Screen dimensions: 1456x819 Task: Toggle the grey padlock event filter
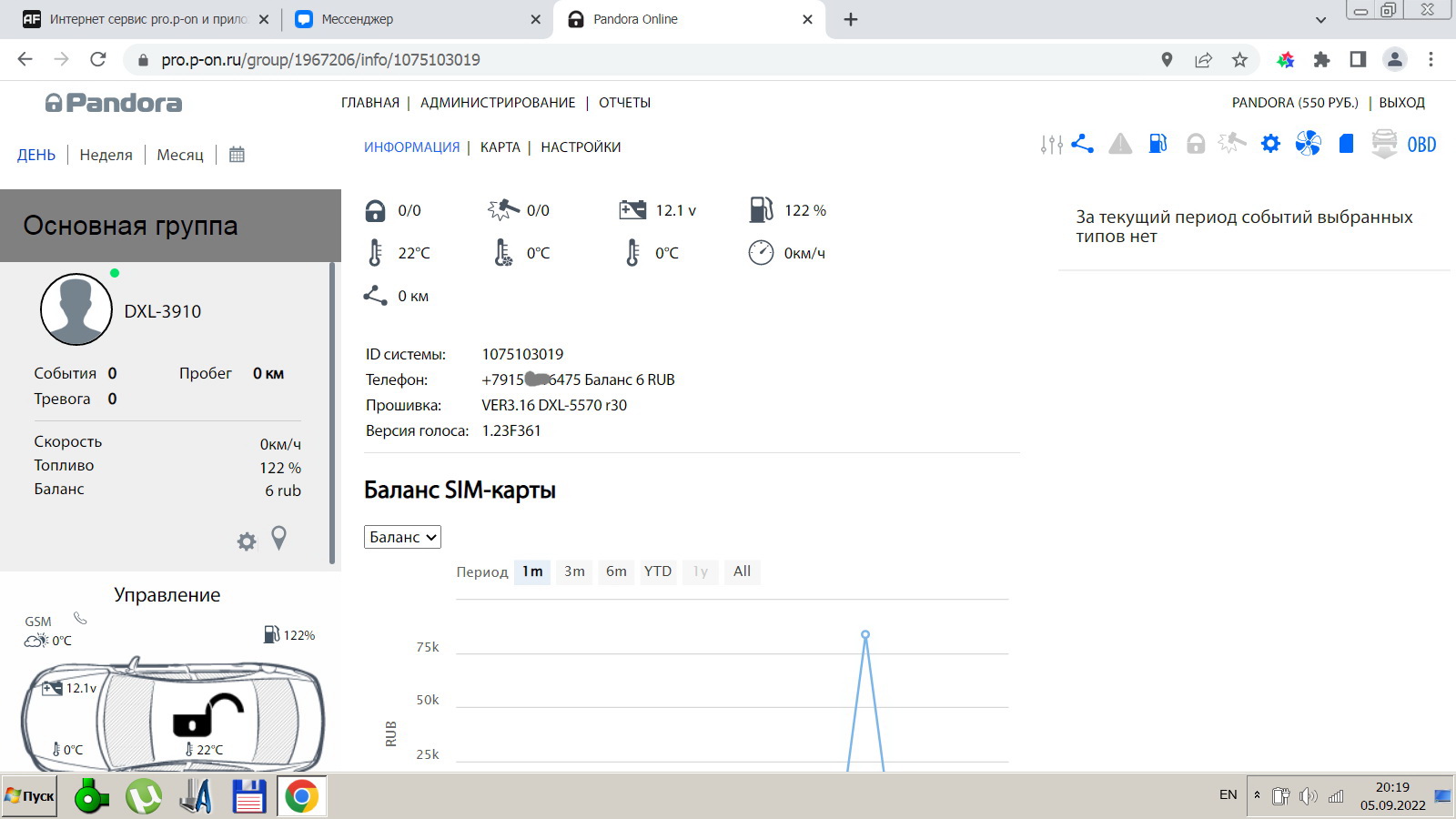click(x=1196, y=144)
